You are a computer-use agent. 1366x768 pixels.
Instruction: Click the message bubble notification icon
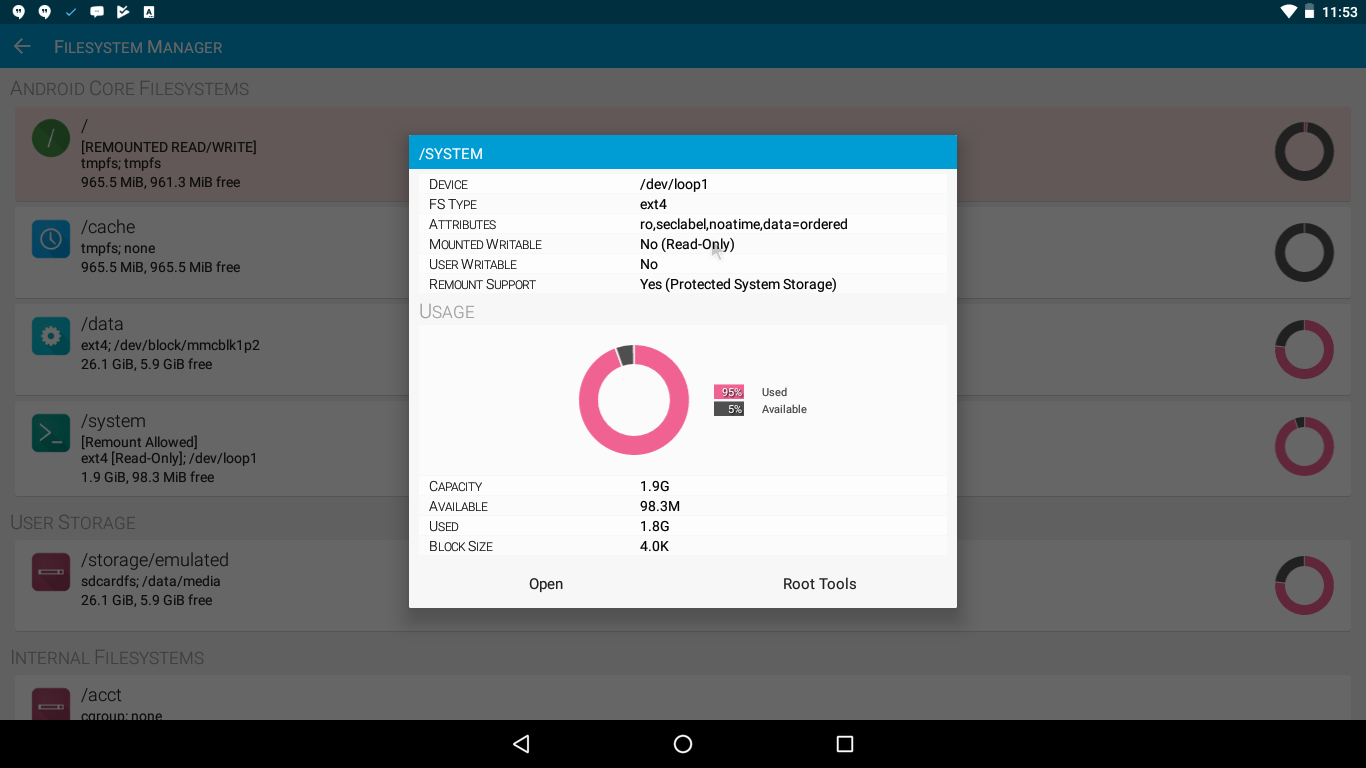click(97, 12)
